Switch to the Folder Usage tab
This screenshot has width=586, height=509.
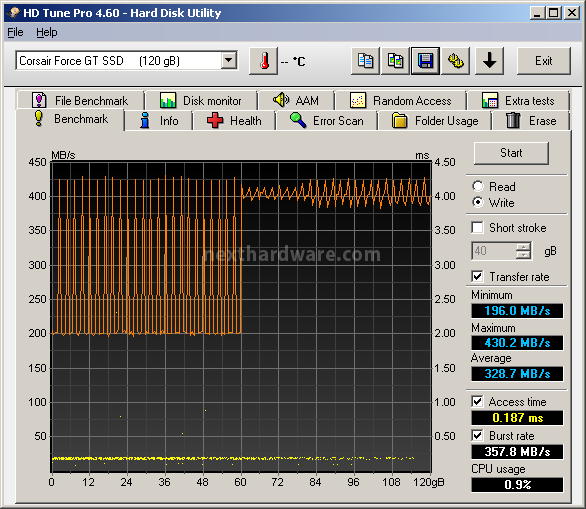435,121
